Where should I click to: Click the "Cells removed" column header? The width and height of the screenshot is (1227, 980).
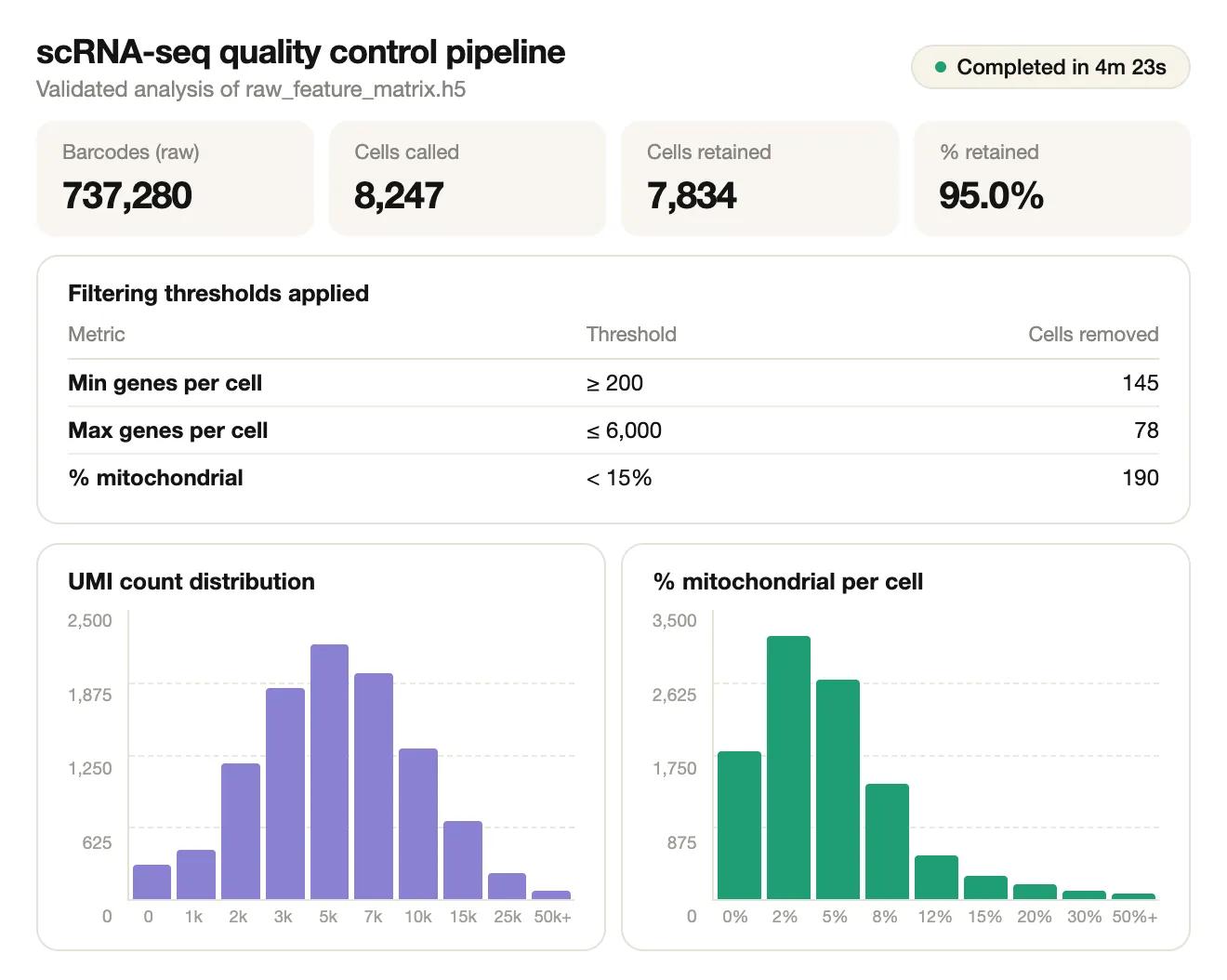click(x=1093, y=335)
